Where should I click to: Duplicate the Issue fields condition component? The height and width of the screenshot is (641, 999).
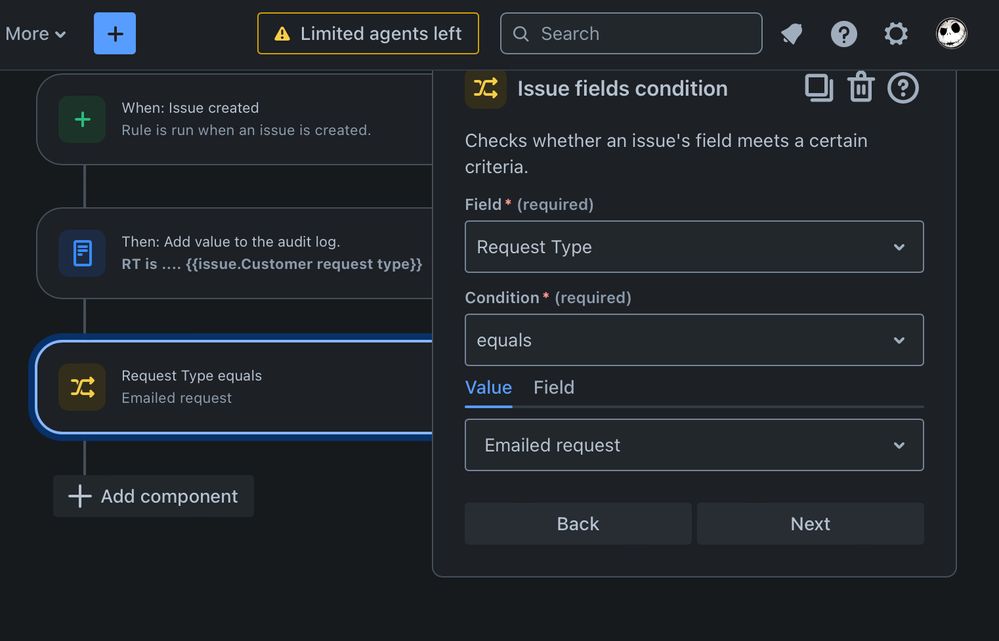coord(819,88)
